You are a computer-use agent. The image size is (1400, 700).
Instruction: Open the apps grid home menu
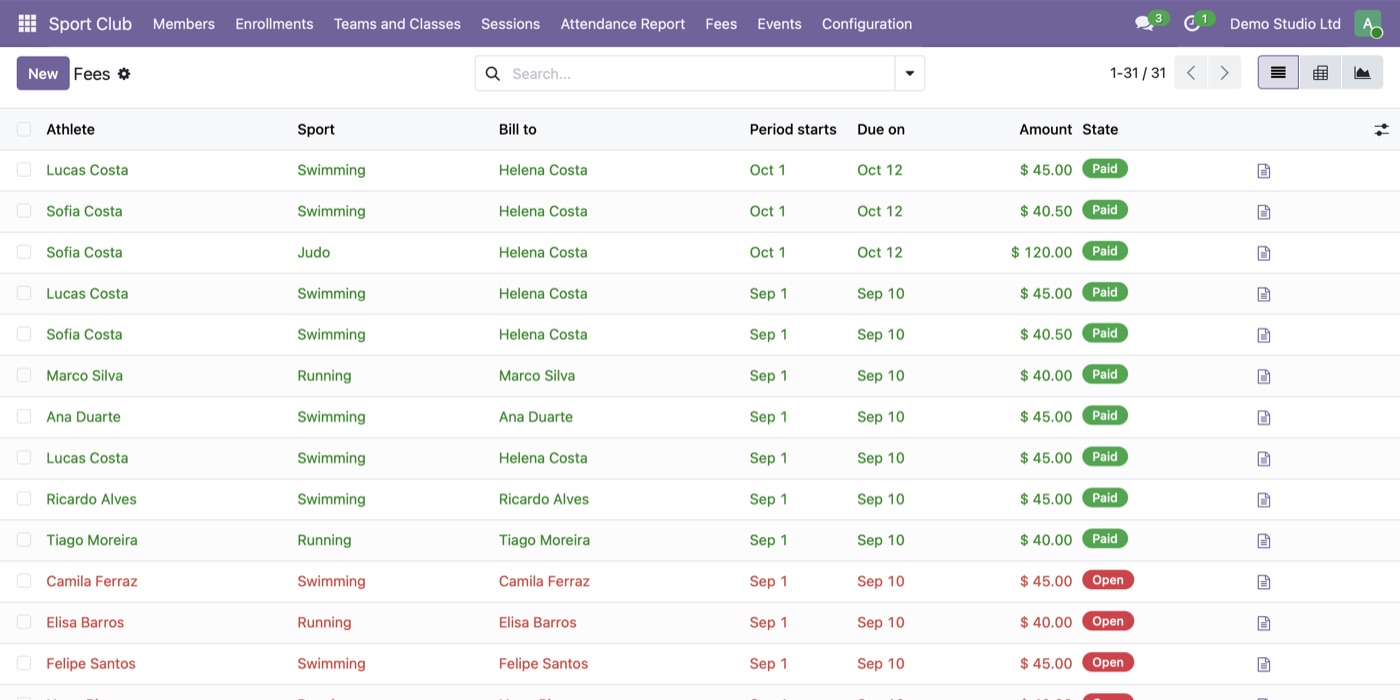click(27, 23)
